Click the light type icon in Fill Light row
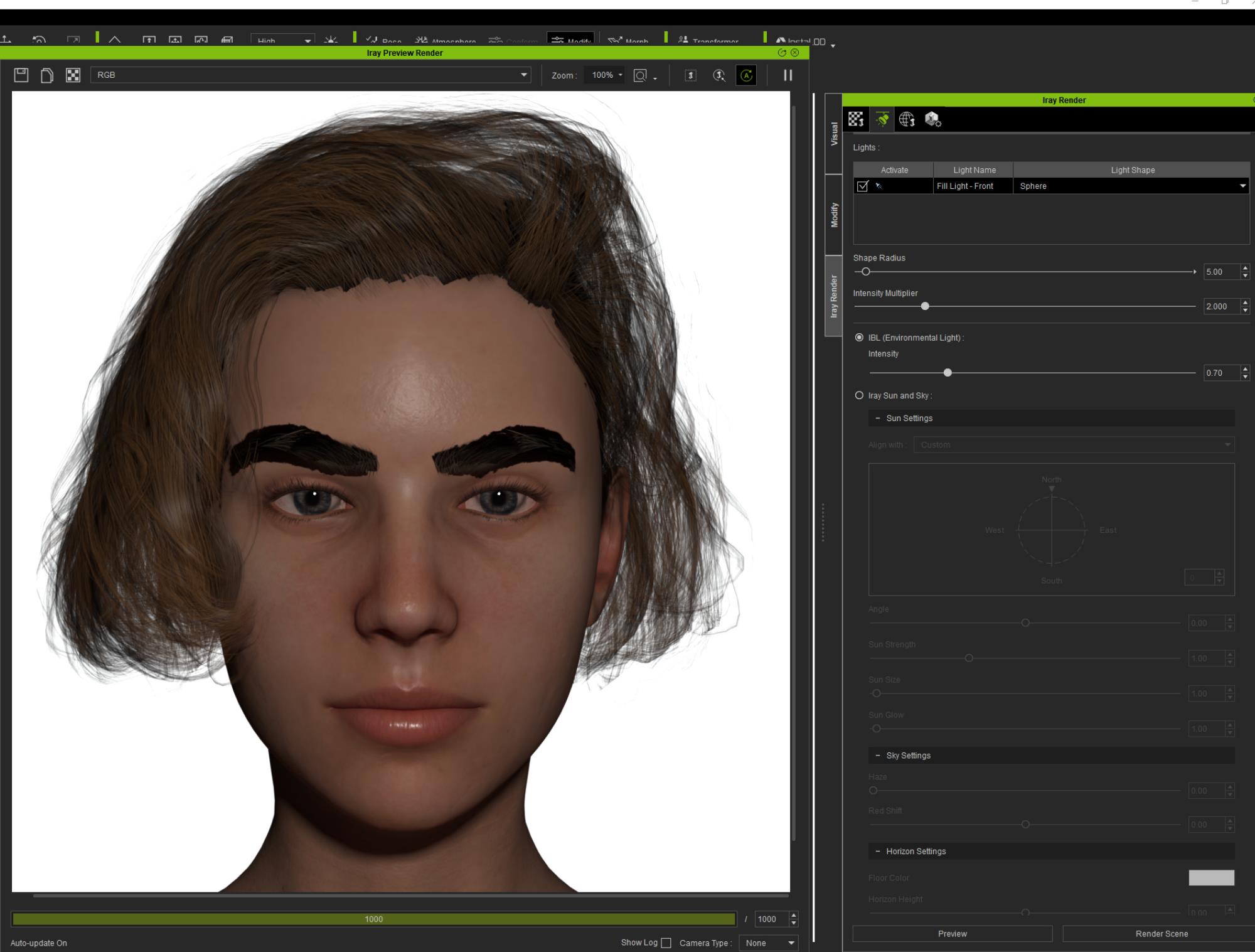 coord(879,186)
